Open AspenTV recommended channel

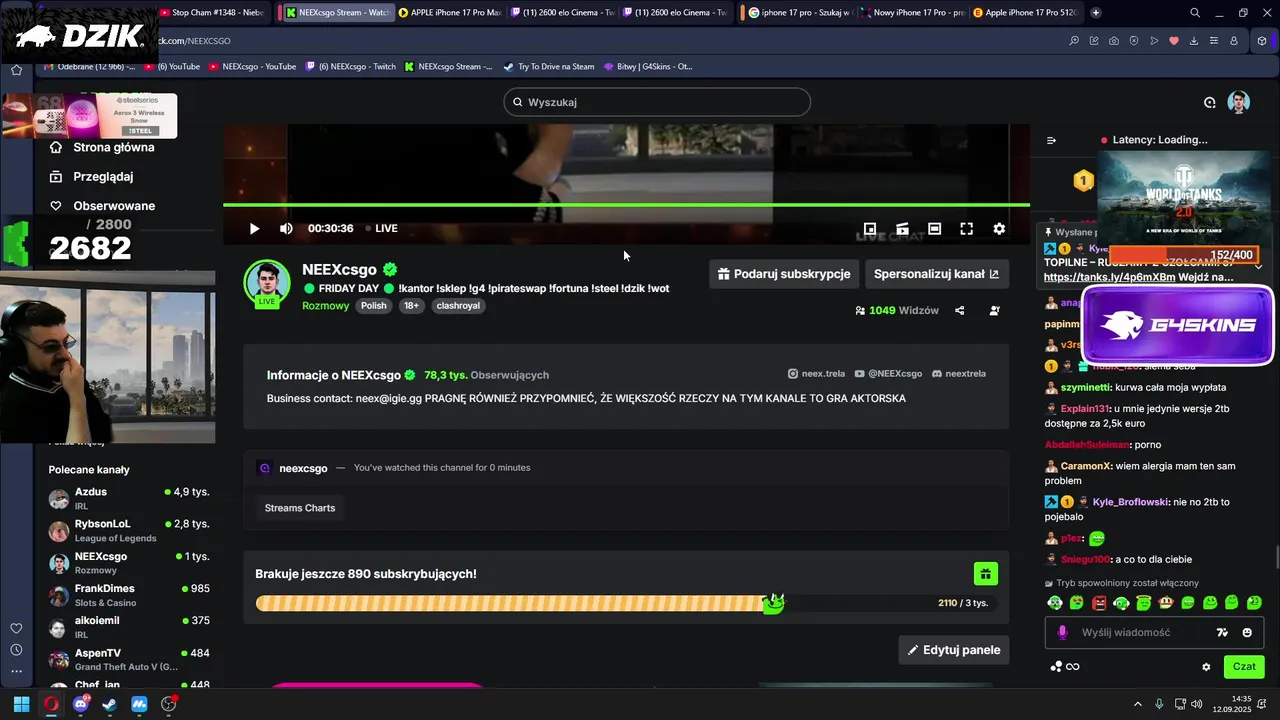tap(128, 659)
